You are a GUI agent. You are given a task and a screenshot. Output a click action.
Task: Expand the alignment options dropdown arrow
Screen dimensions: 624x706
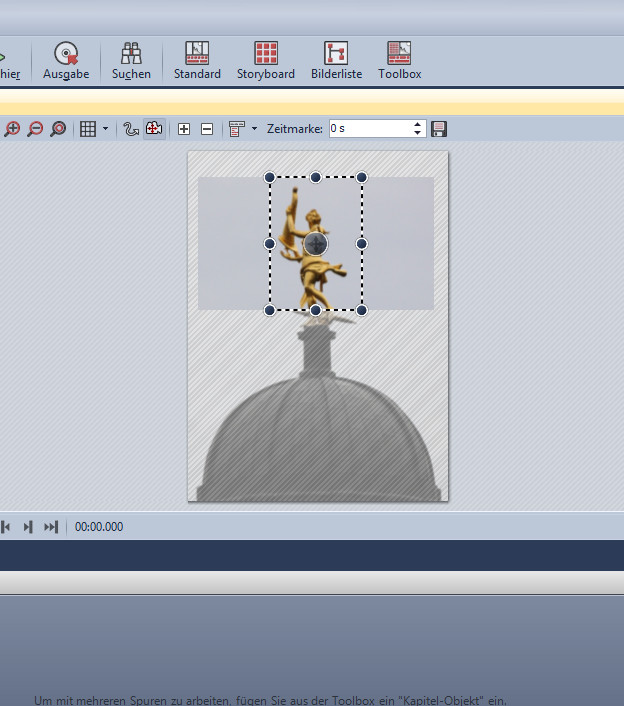[x=254, y=129]
